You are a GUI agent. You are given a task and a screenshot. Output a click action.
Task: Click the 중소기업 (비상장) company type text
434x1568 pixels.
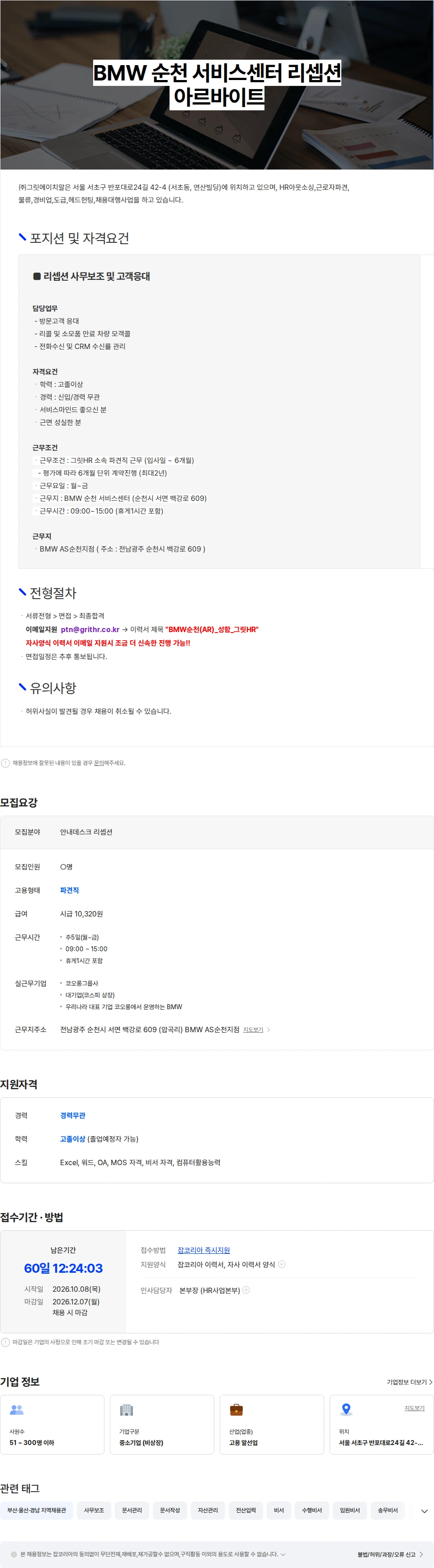point(141,1443)
